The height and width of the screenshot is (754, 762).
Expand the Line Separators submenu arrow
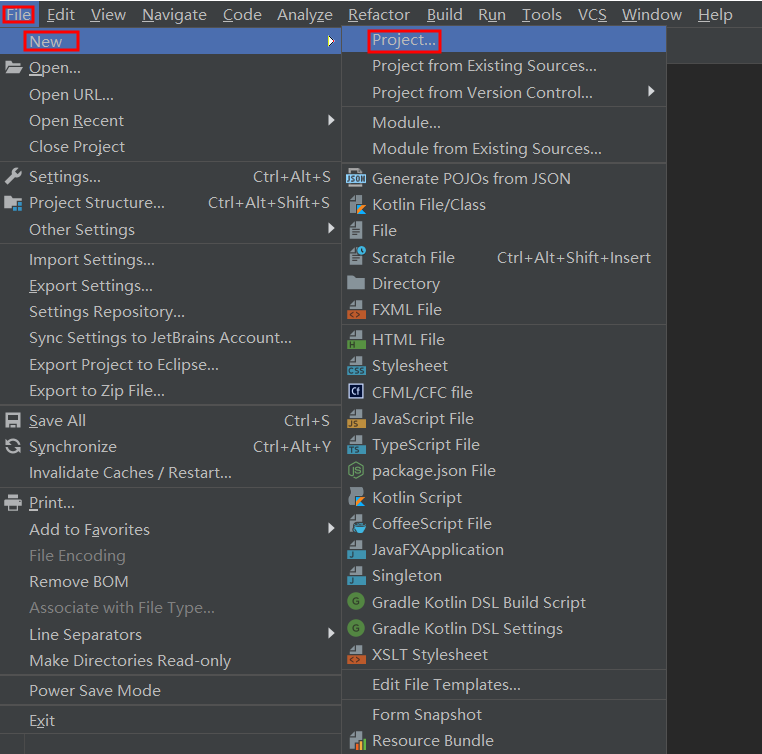tap(331, 633)
